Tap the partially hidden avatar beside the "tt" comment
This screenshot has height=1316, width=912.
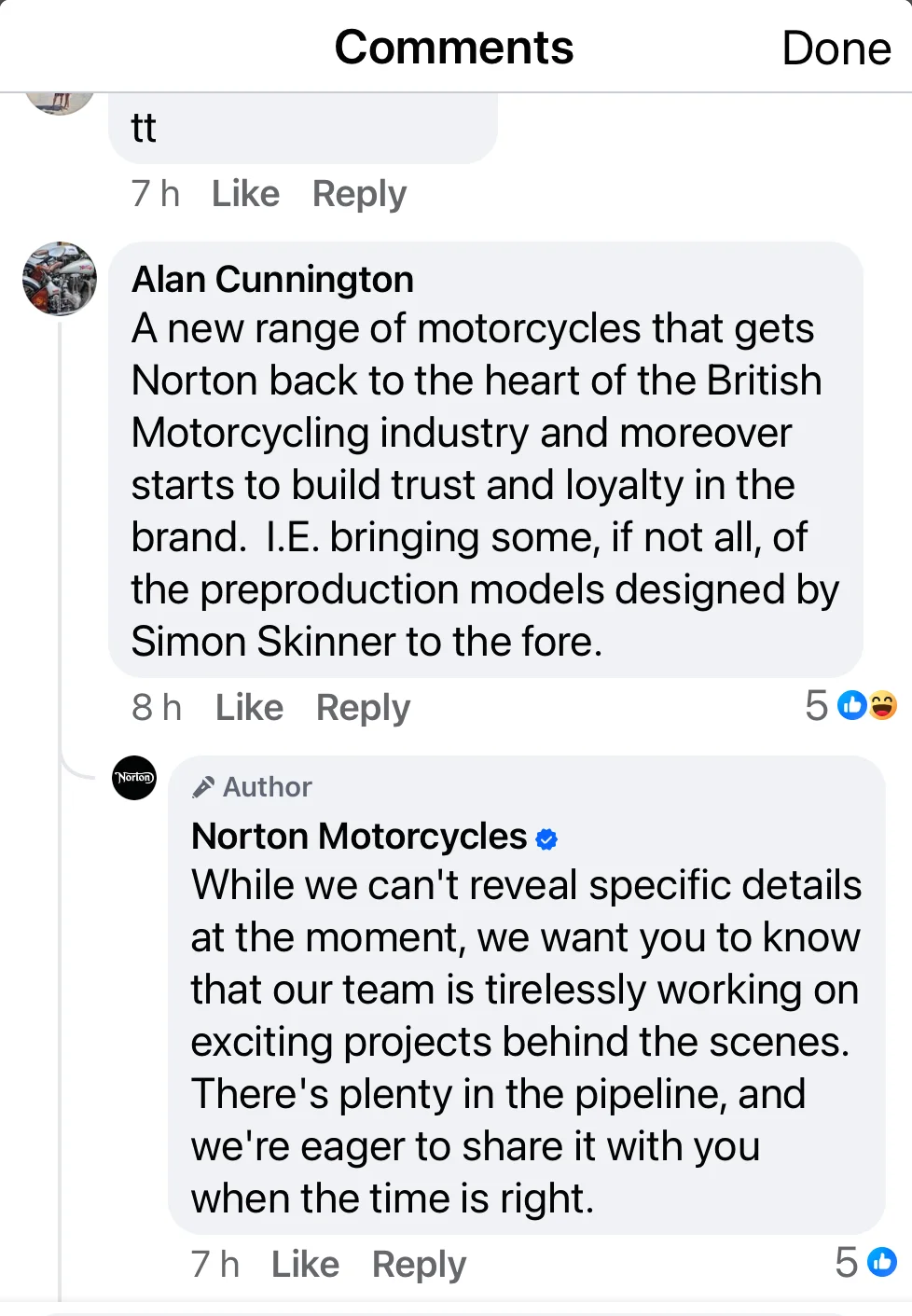click(x=60, y=103)
